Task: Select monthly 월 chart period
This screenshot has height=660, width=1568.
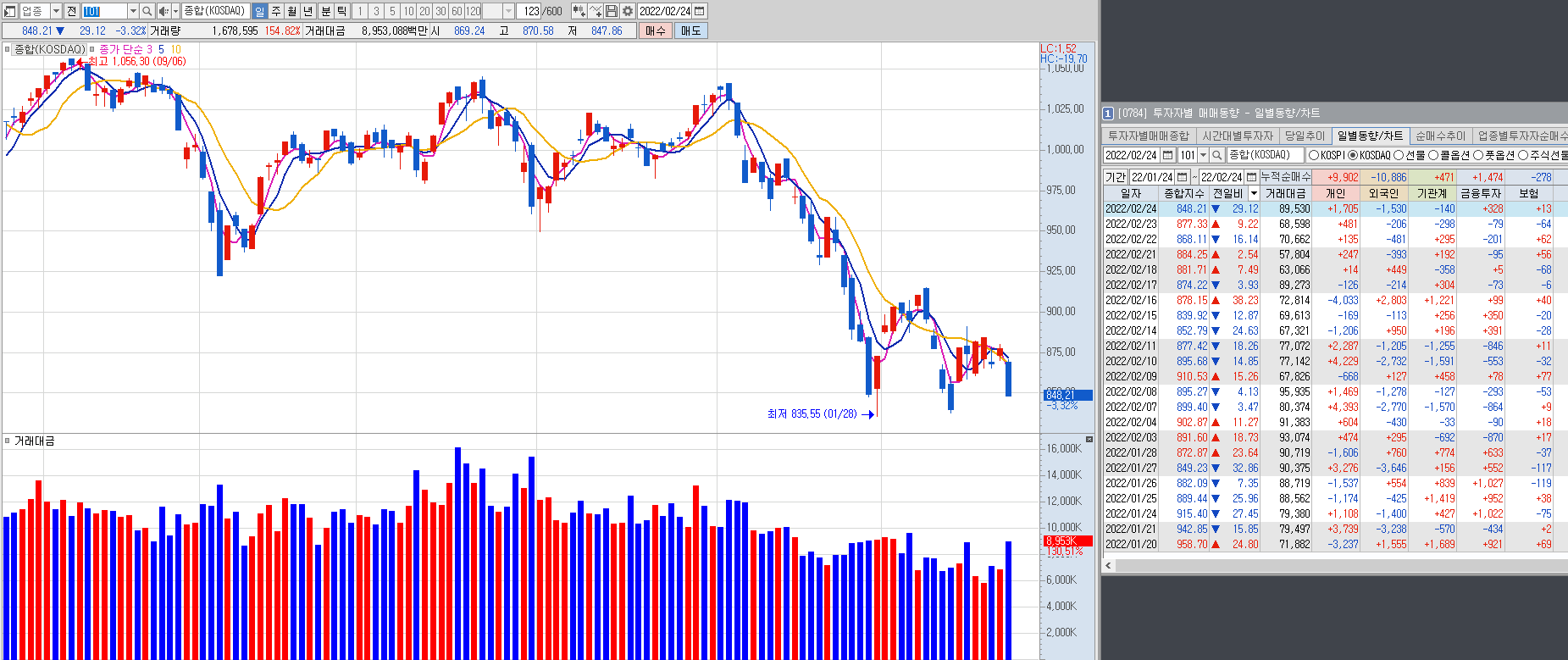Action: click(291, 11)
